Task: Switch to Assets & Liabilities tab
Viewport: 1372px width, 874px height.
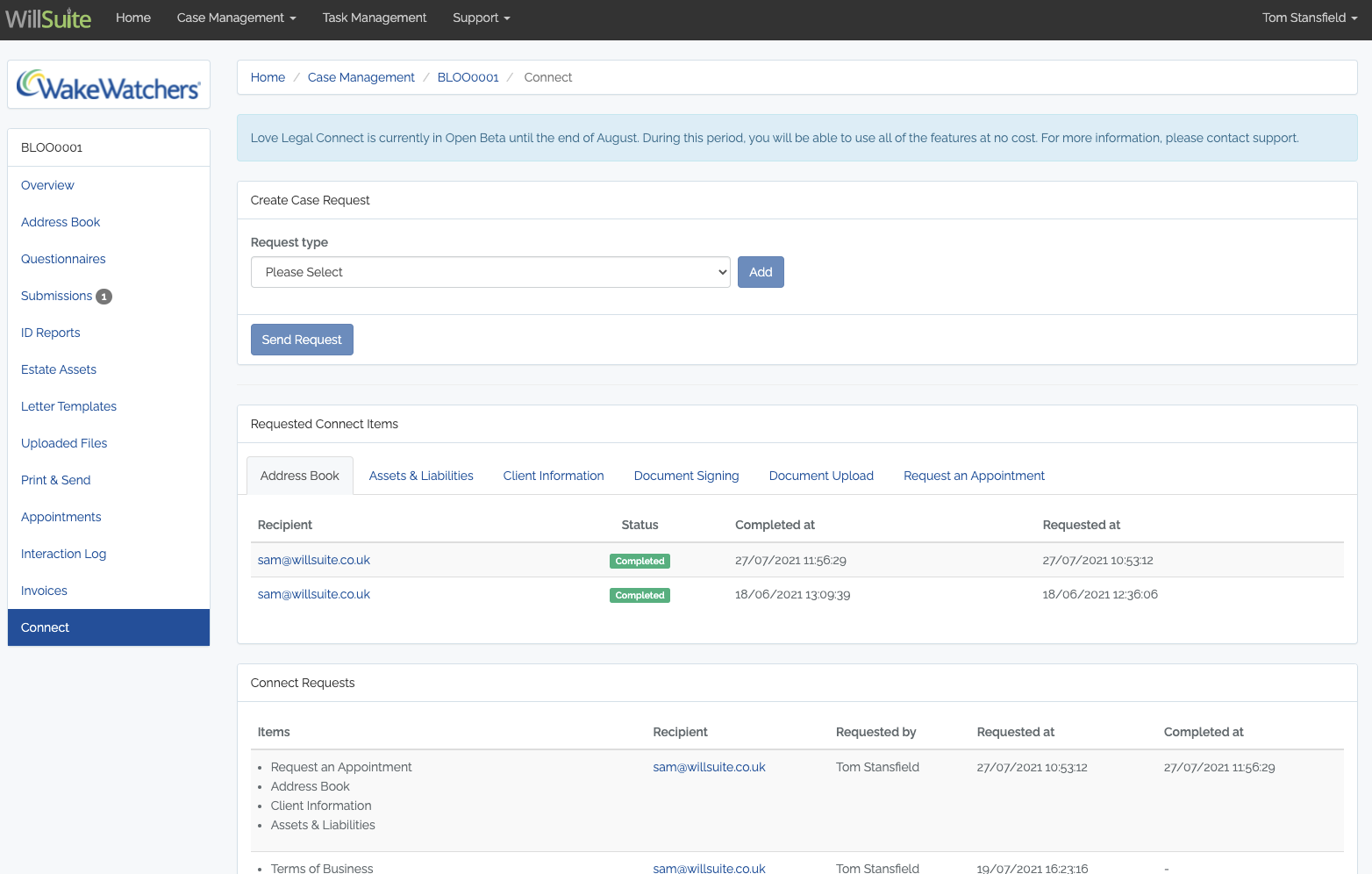Action: (x=421, y=476)
